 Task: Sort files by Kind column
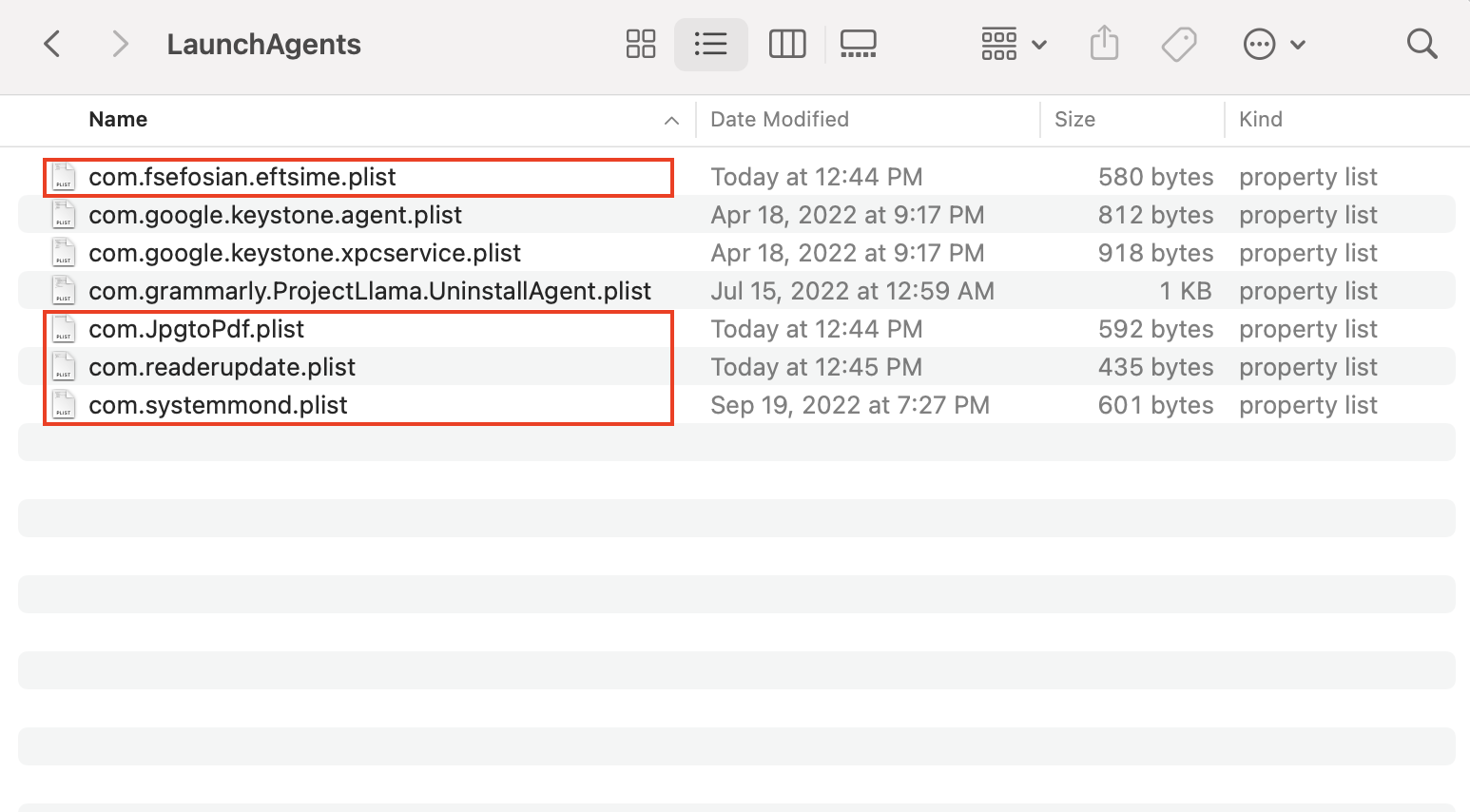click(x=1261, y=120)
